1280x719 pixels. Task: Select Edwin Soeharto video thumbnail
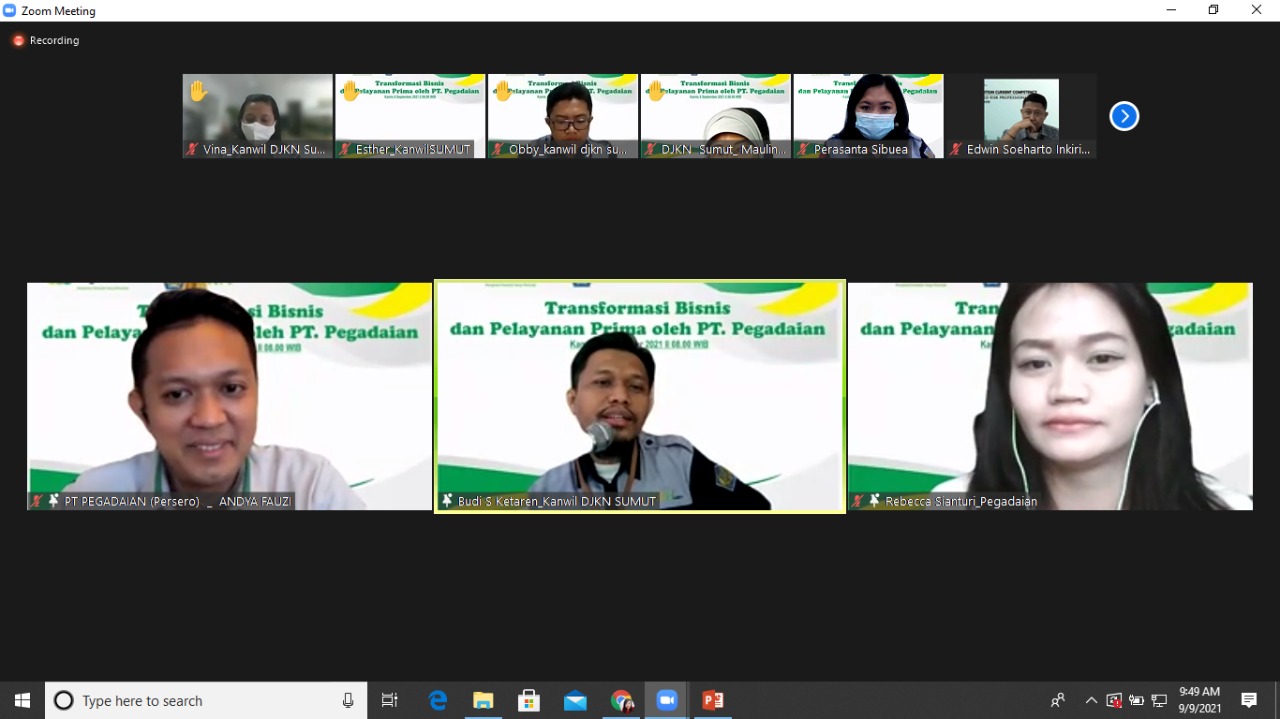[x=1021, y=115]
